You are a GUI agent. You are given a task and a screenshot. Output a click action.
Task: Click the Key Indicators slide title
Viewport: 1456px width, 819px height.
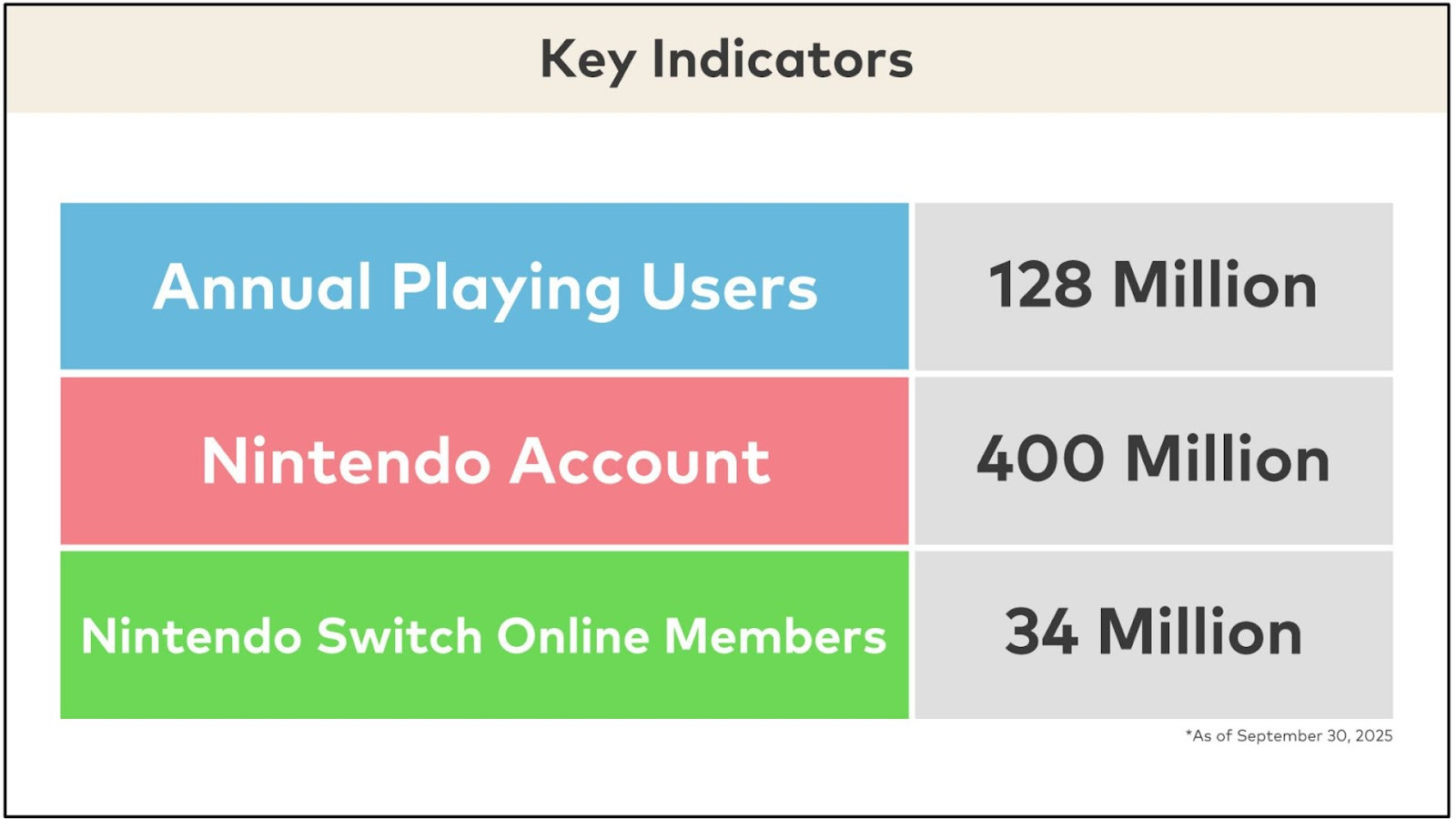[x=726, y=60]
